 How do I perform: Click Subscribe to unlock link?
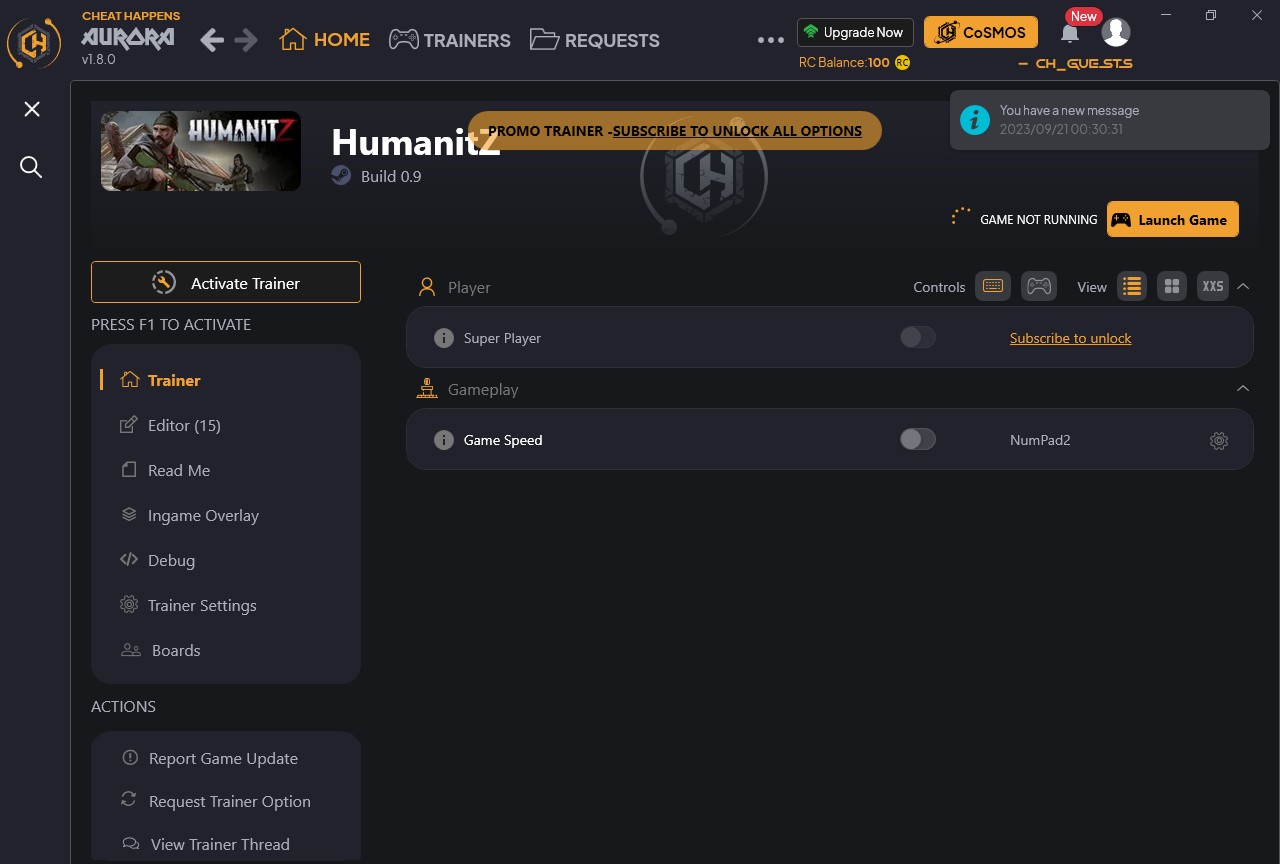pyautogui.click(x=1070, y=338)
